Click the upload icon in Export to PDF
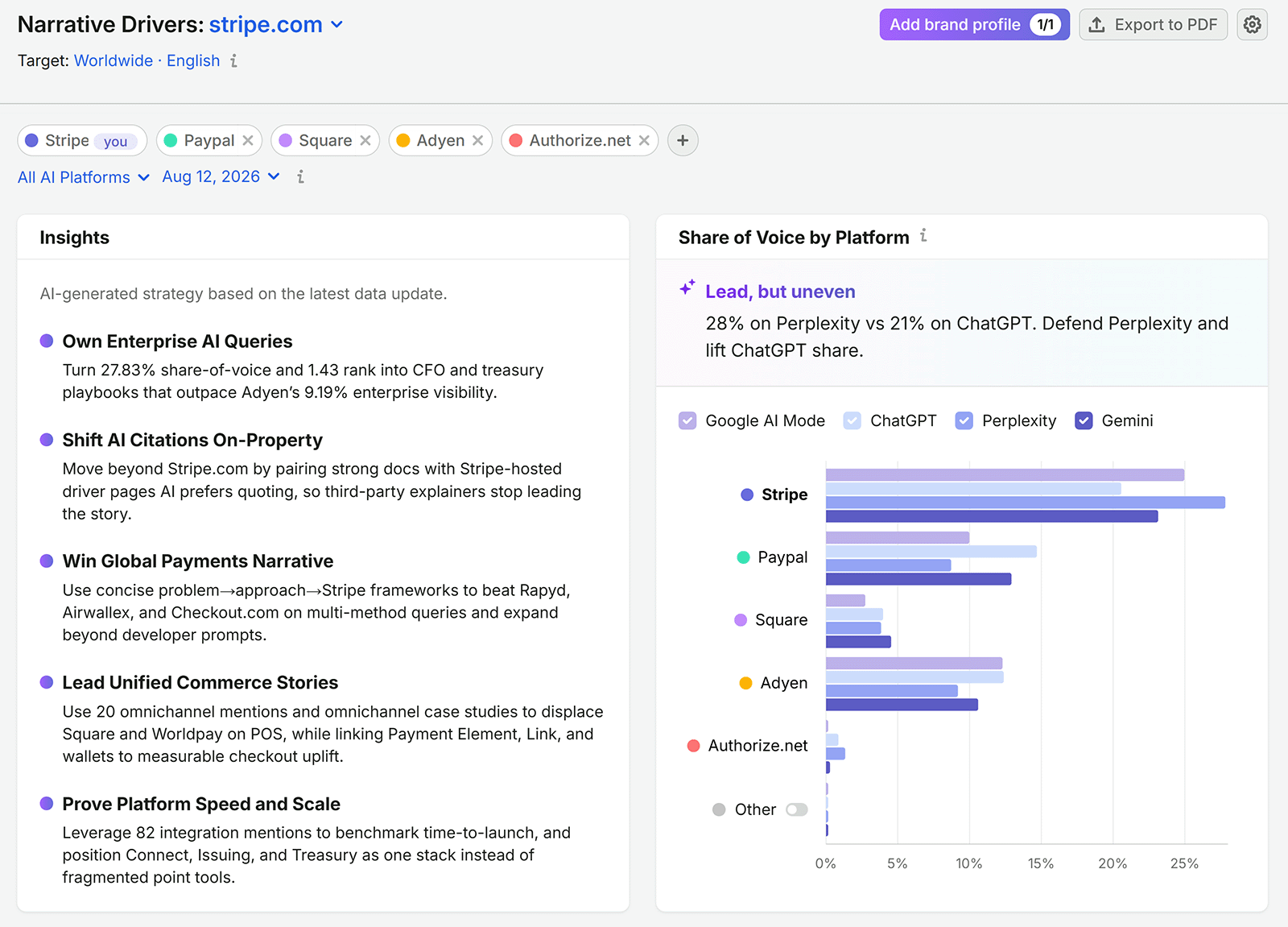The image size is (1288, 927). pos(1096,25)
